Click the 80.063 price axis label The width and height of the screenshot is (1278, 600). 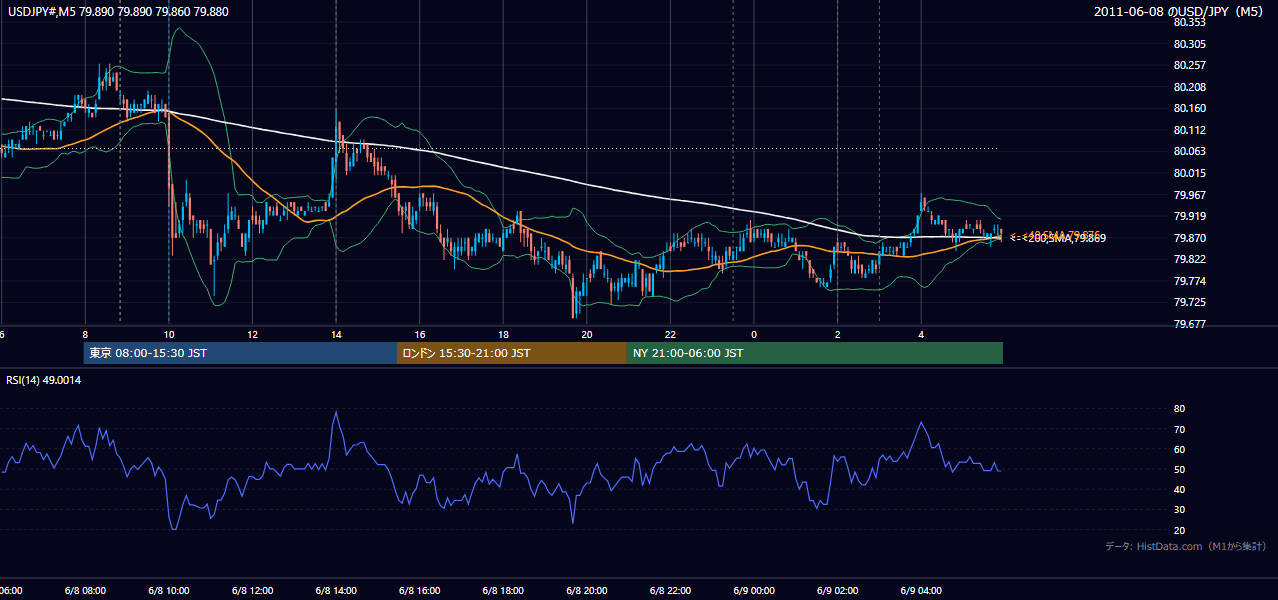tap(1189, 151)
